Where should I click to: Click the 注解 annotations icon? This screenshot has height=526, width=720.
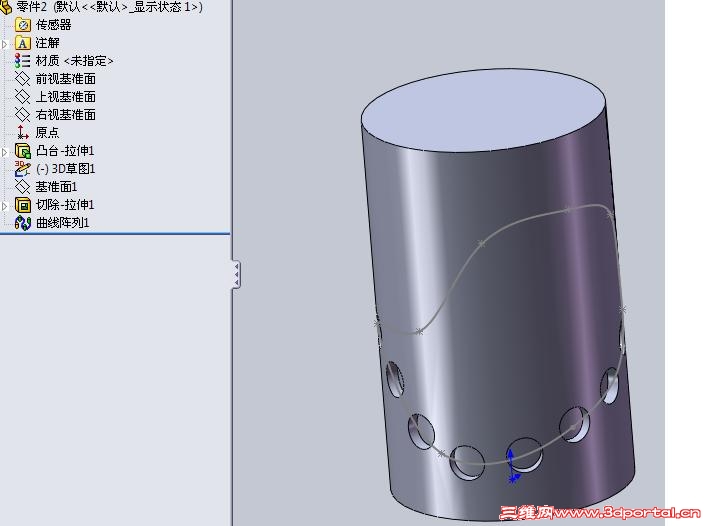(x=22, y=43)
